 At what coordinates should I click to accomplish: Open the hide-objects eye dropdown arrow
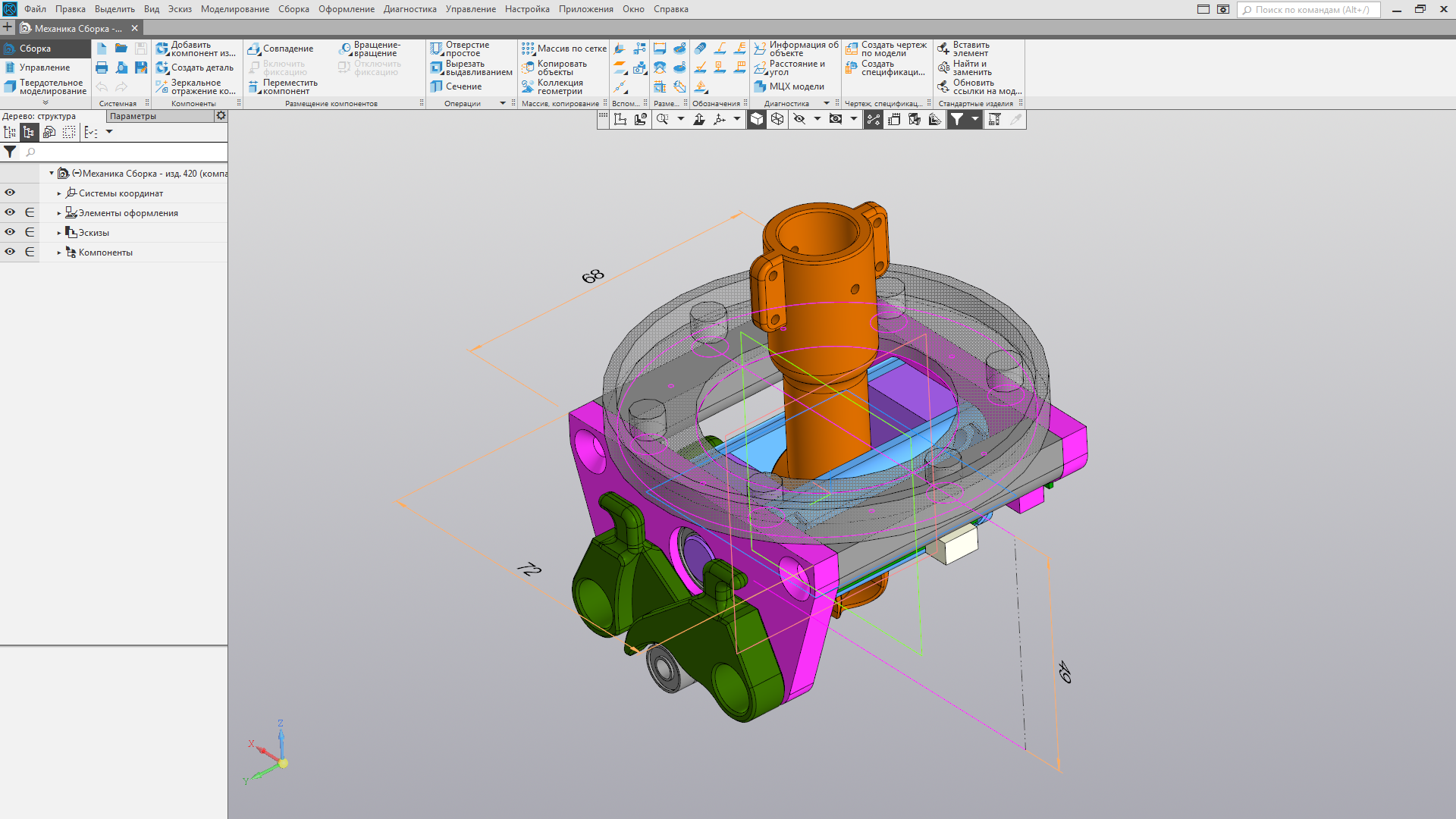(817, 119)
